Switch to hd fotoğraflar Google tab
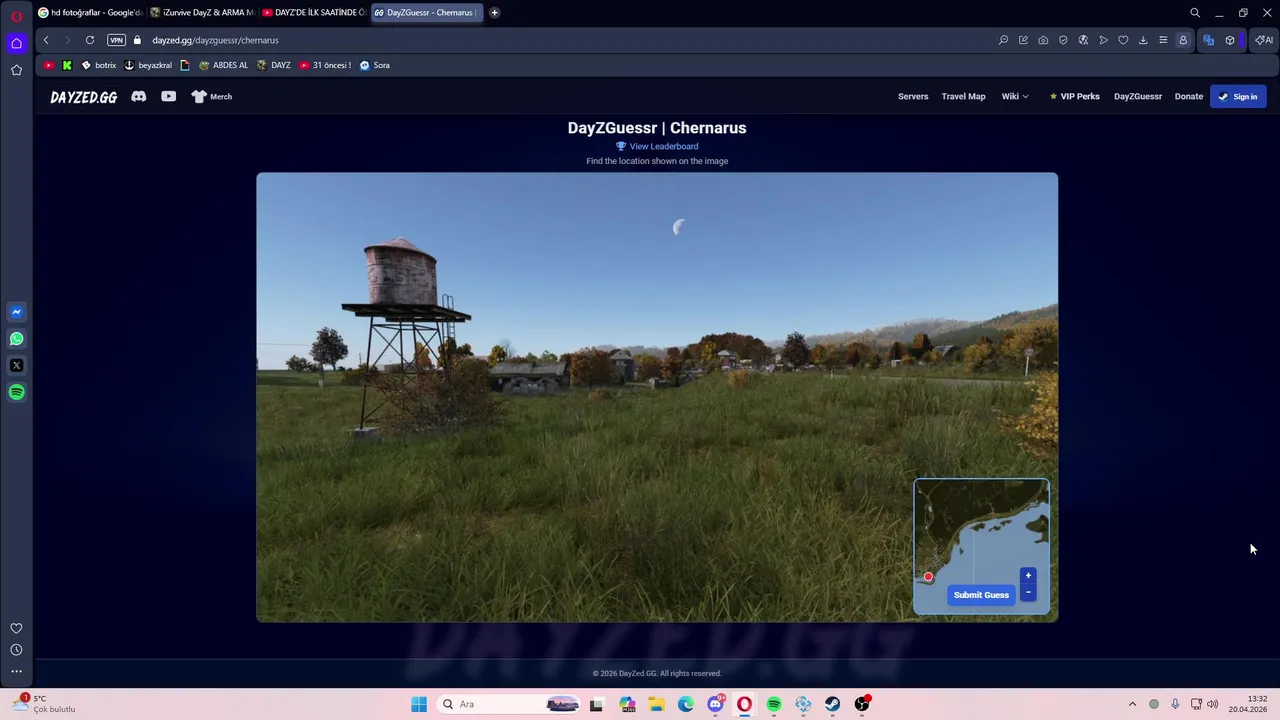This screenshot has height=720, width=1280. pyautogui.click(x=90, y=13)
